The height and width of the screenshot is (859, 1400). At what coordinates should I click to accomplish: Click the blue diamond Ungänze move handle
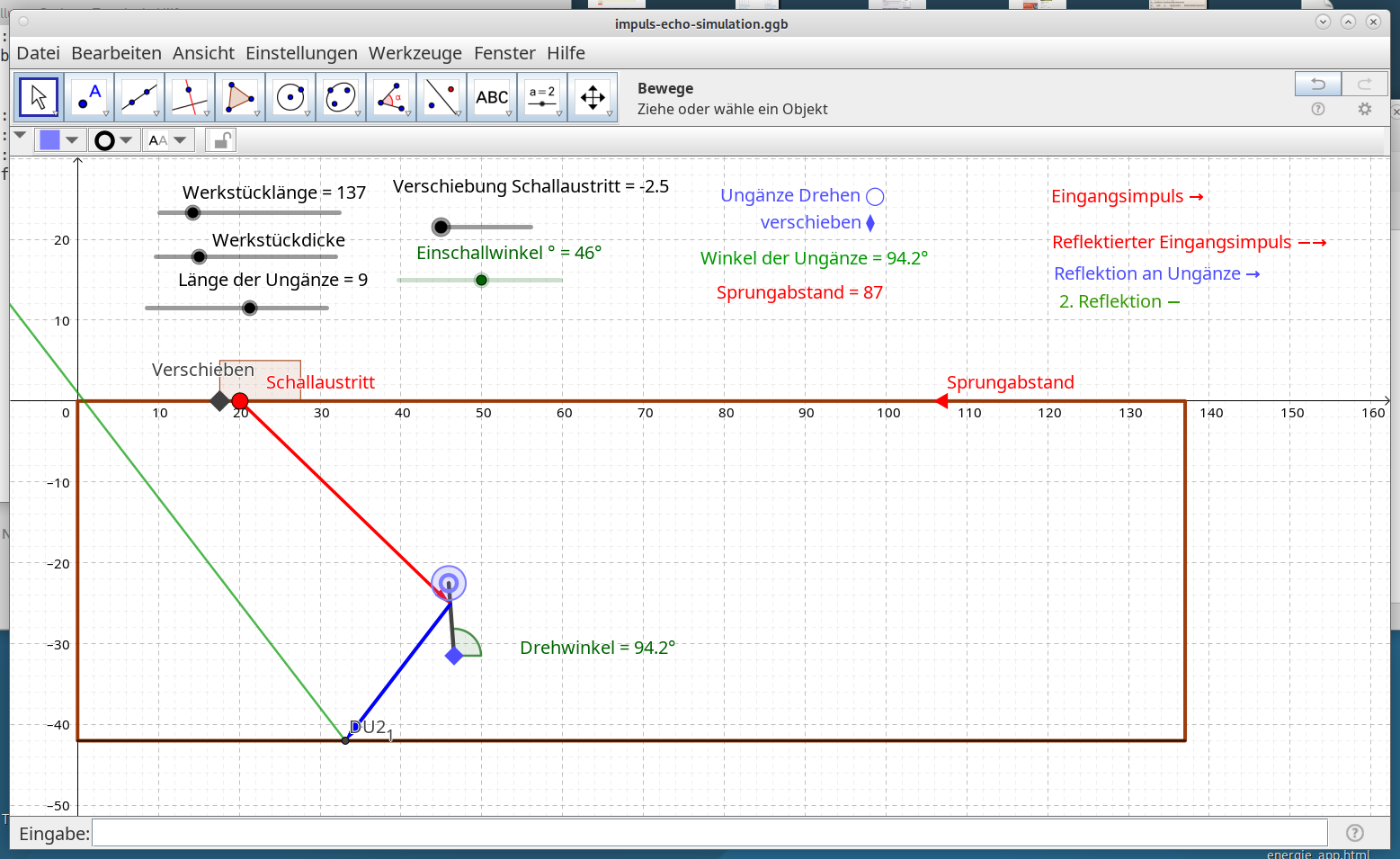(454, 656)
